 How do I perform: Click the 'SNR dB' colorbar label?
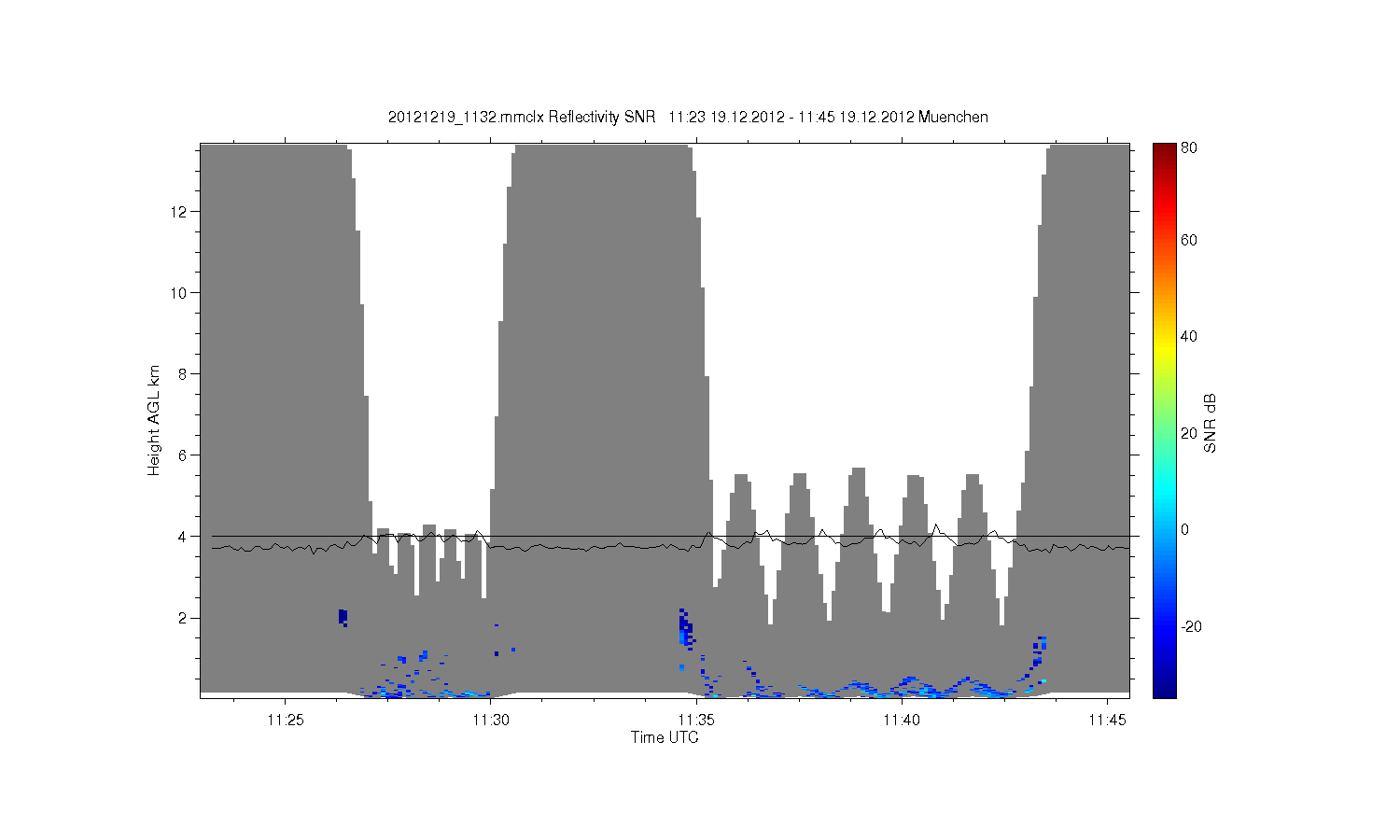[x=1210, y=423]
